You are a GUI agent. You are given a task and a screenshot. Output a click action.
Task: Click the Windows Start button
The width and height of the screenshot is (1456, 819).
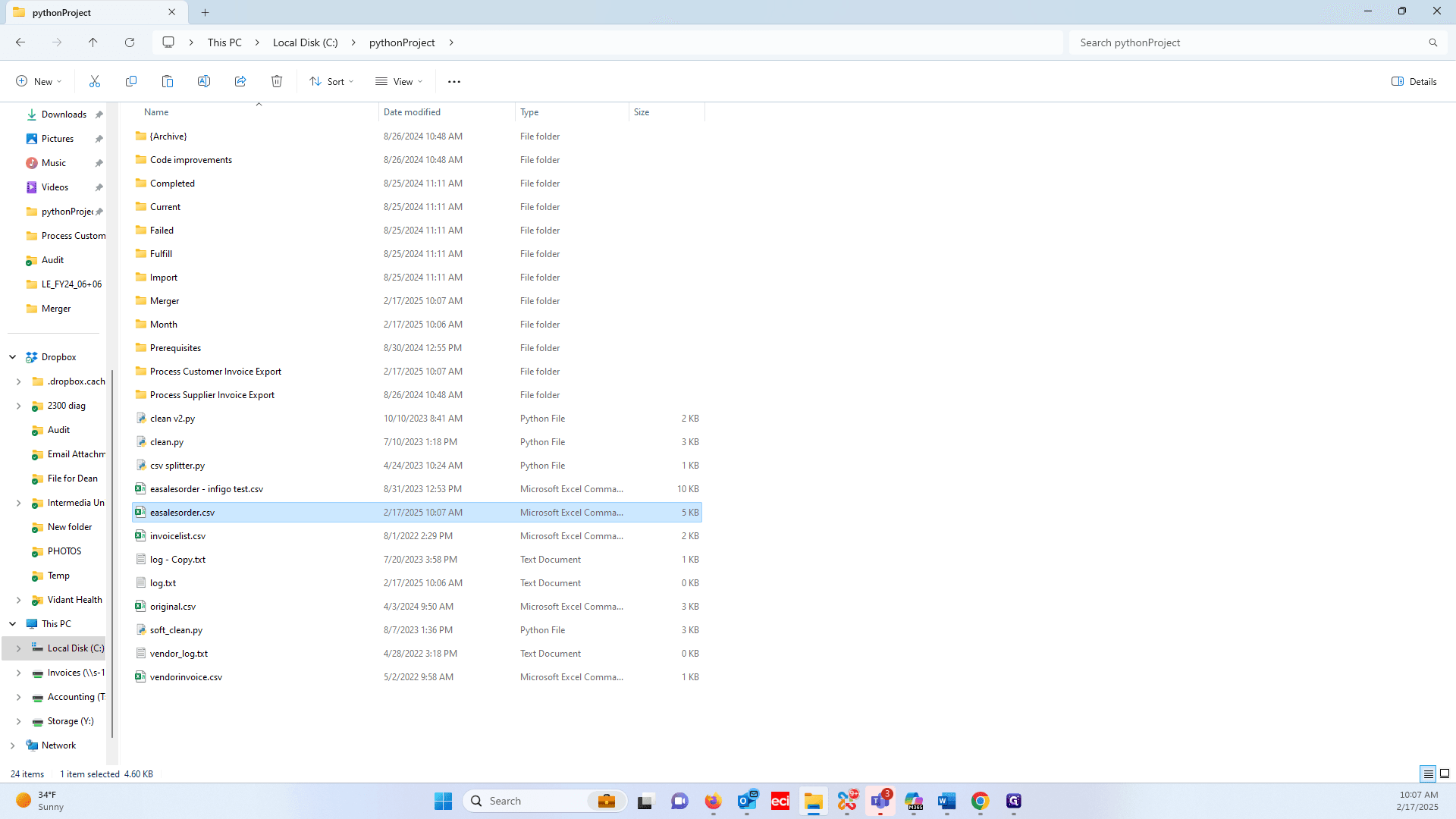coord(444,801)
